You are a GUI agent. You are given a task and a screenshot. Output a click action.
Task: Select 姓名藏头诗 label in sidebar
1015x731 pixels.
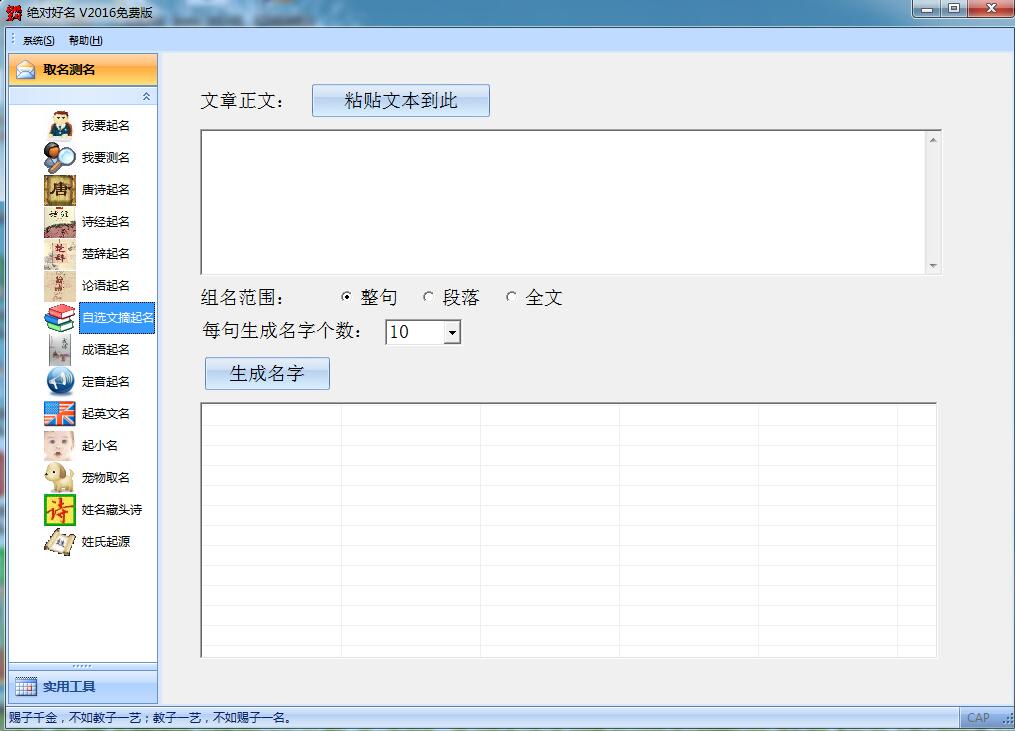(112, 510)
